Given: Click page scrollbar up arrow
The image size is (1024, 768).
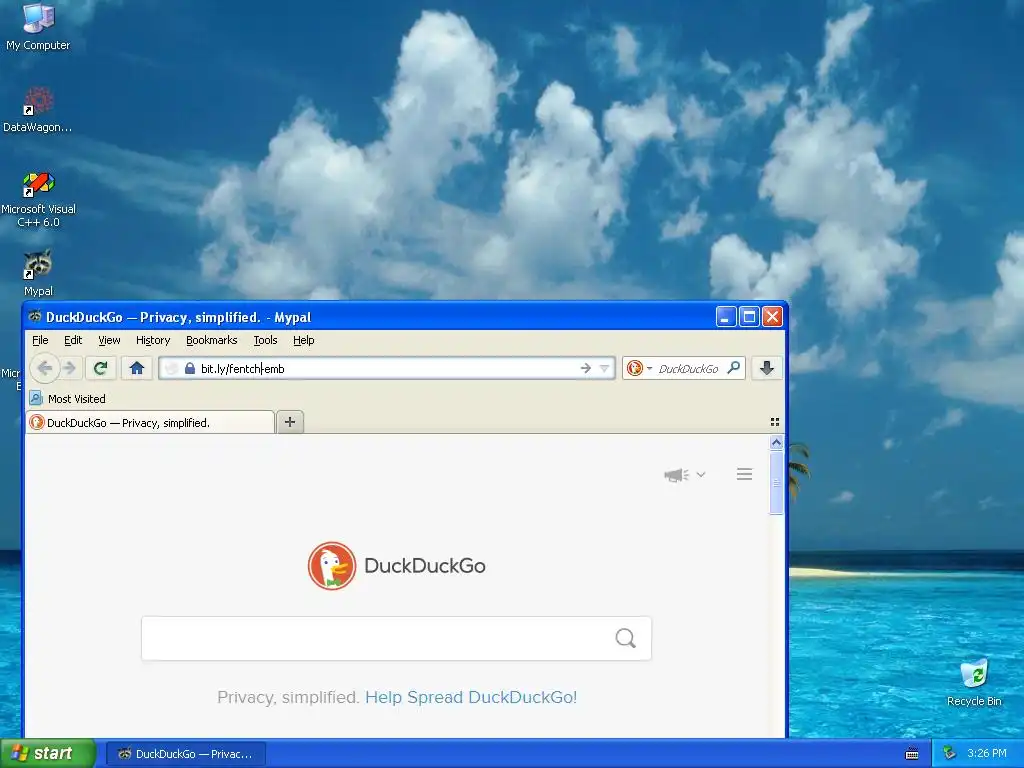Looking at the screenshot, I should pyautogui.click(x=776, y=443).
